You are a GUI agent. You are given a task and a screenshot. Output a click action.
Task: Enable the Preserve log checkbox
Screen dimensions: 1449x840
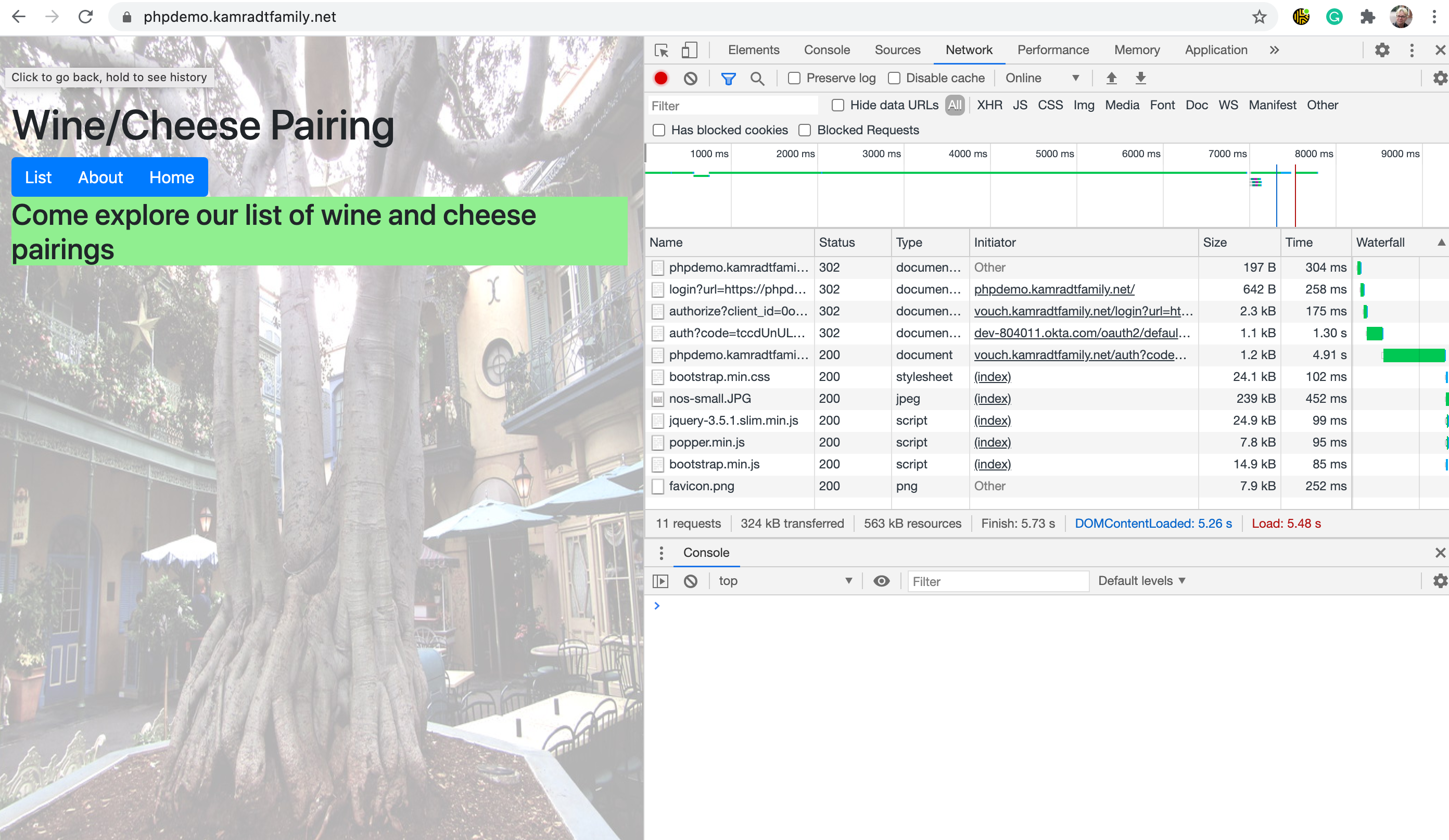tap(794, 78)
